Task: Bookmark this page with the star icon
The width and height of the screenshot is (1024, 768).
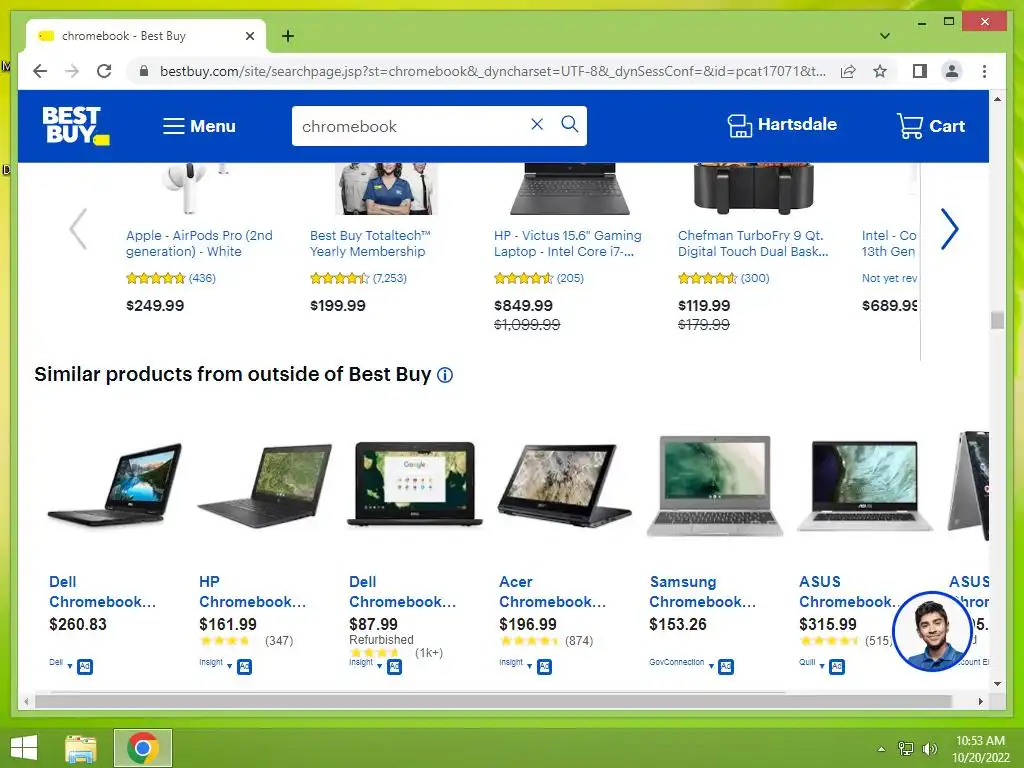Action: tap(880, 71)
